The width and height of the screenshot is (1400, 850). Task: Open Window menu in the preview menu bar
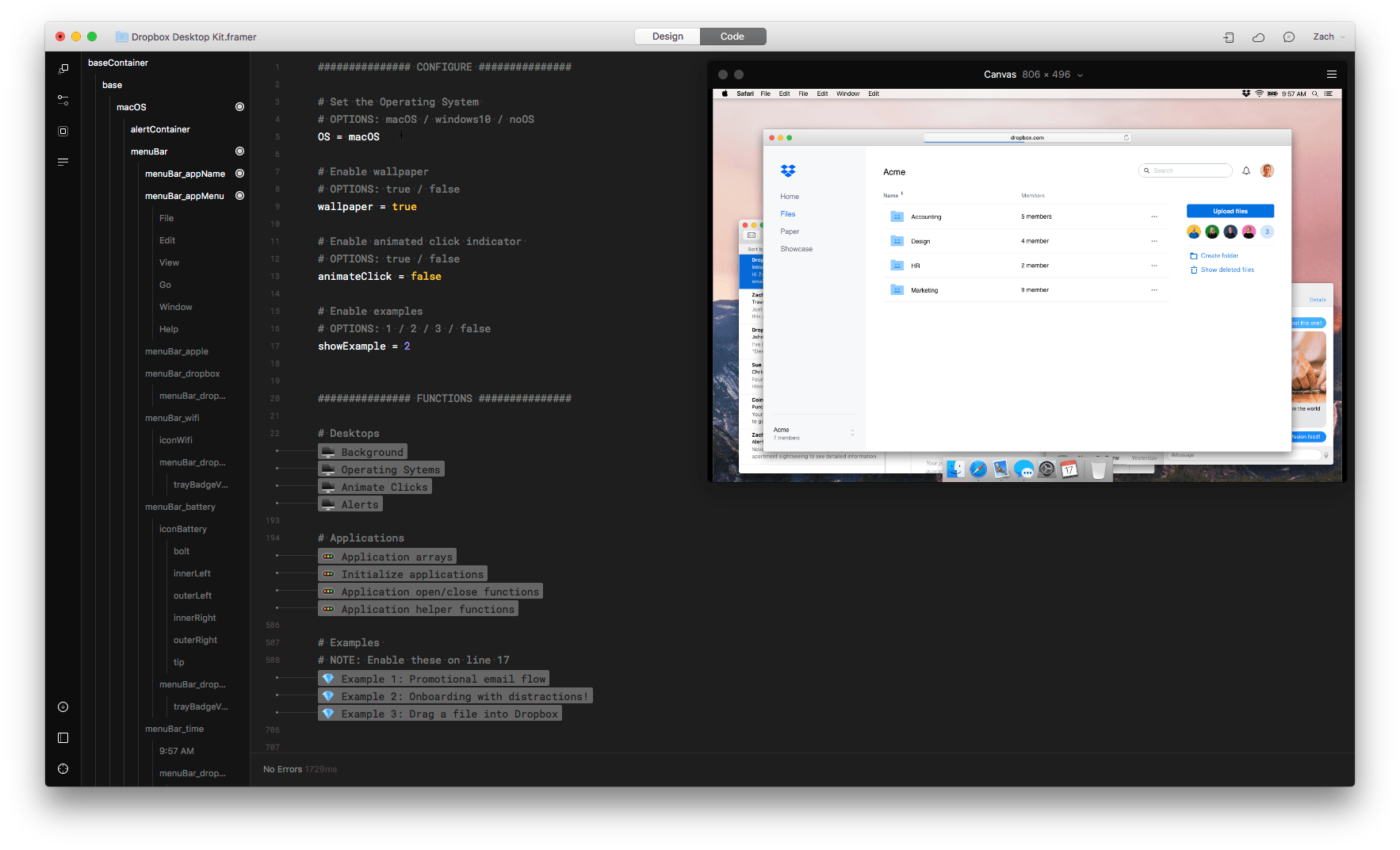tap(847, 94)
